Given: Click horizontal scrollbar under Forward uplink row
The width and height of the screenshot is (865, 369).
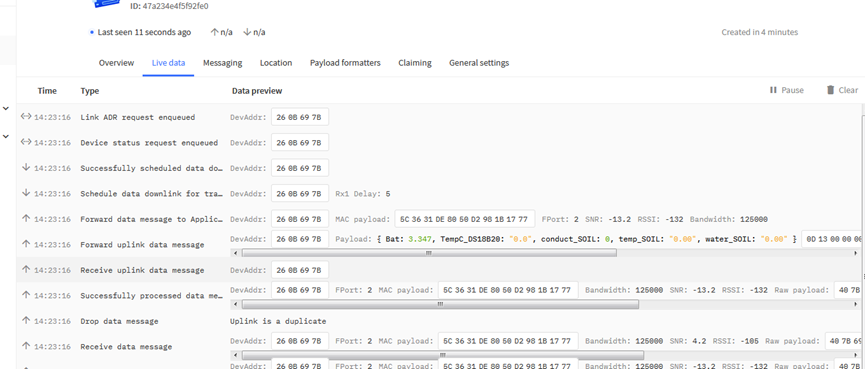Looking at the screenshot, I should (x=429, y=253).
